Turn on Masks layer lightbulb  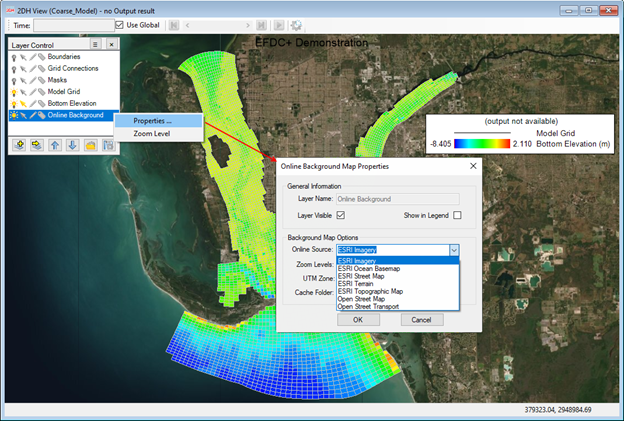tap(14, 80)
